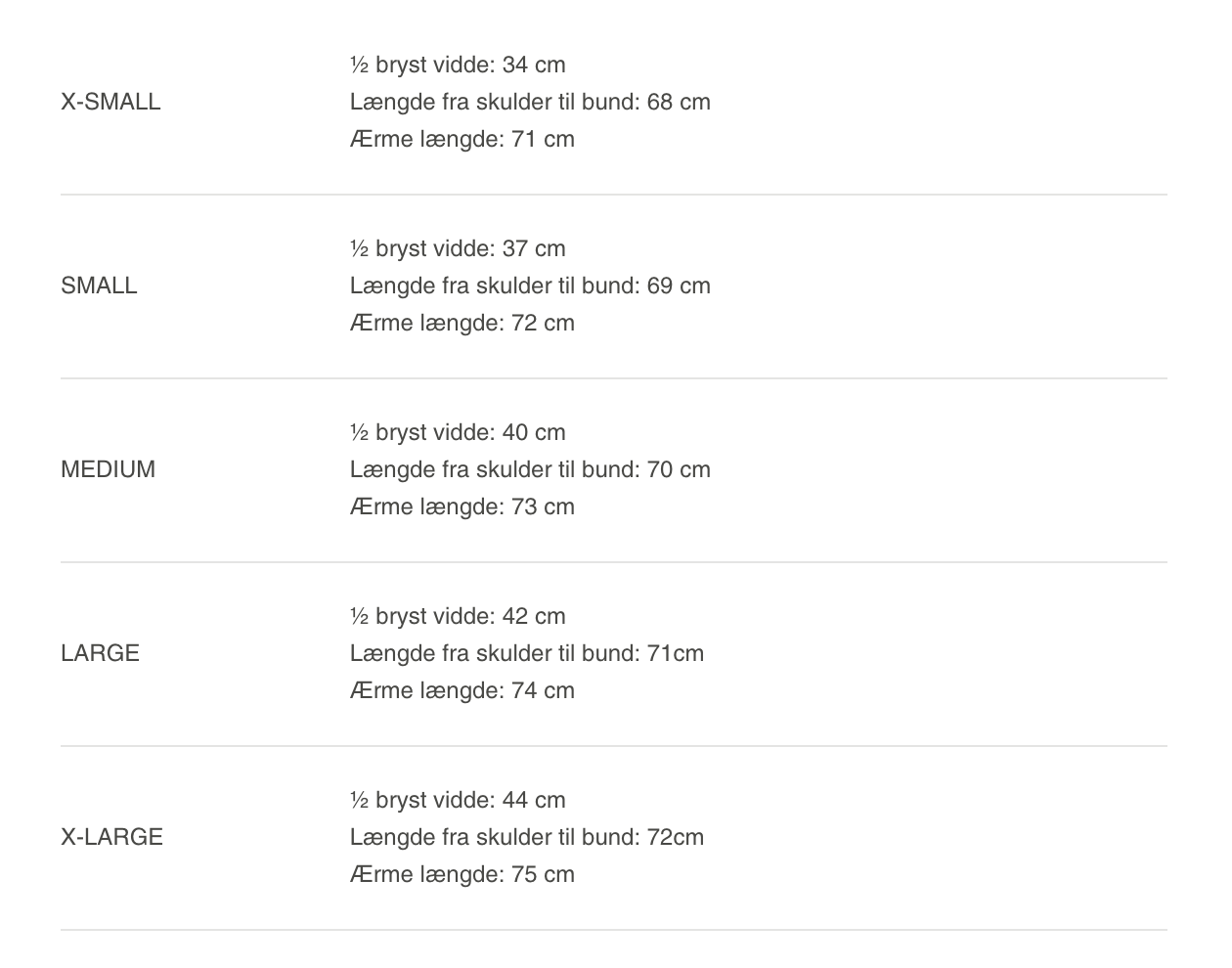Image resolution: width=1232 pixels, height=968 pixels.
Task: Click the 'Ærme længde: 75 cm' line
Action: coord(462,874)
